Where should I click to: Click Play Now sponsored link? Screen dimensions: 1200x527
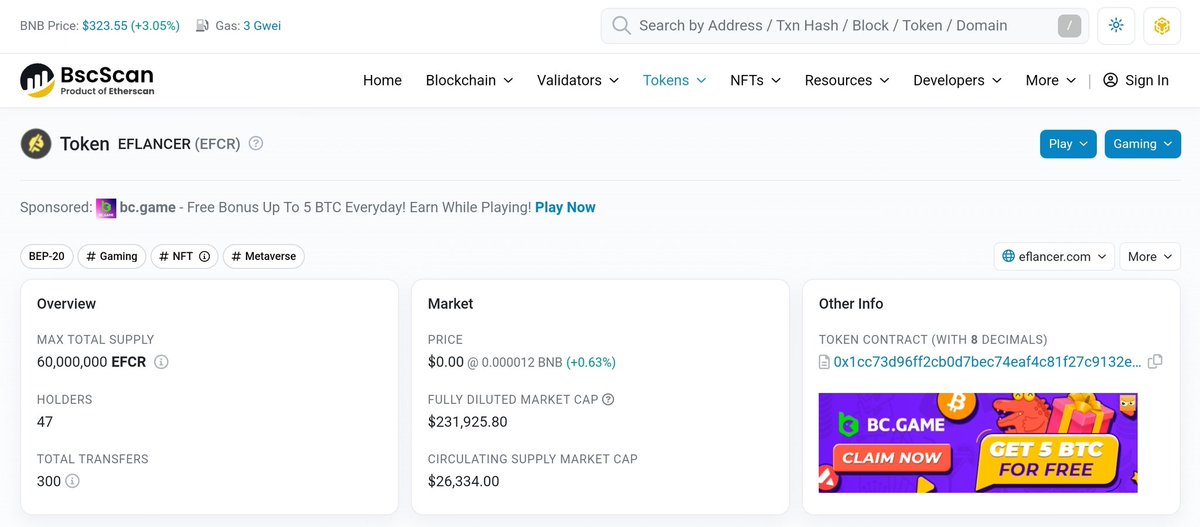coord(565,207)
